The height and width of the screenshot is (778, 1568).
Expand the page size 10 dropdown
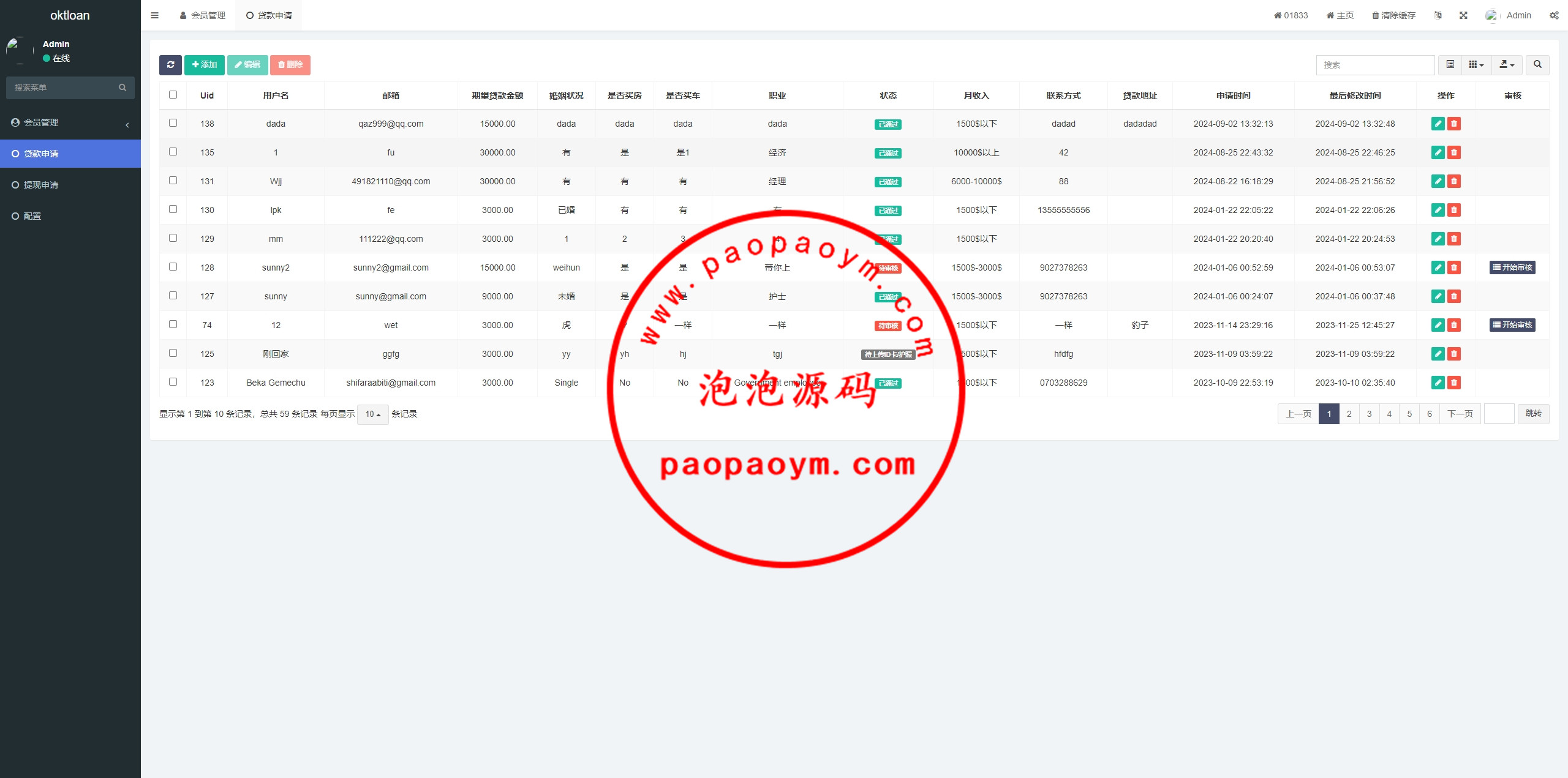372,414
